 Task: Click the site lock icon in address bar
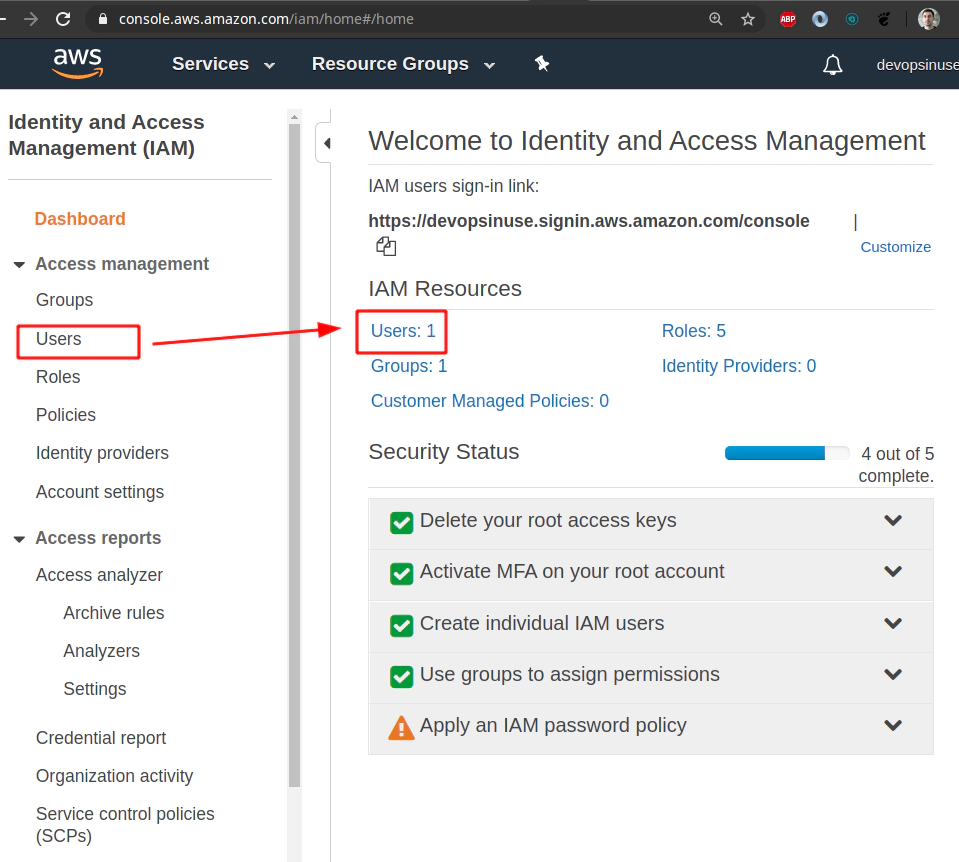pyautogui.click(x=103, y=20)
